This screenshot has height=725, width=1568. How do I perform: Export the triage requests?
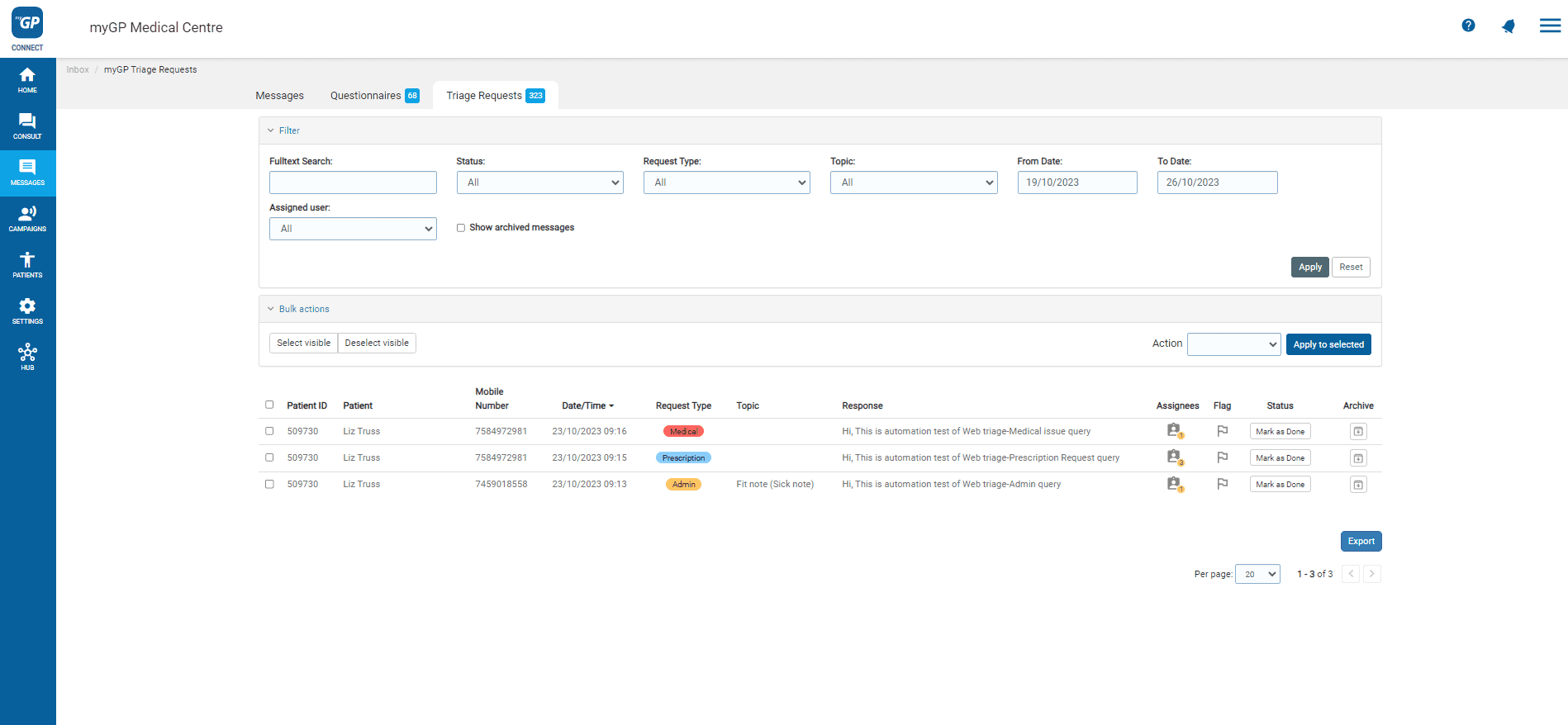tap(1361, 541)
